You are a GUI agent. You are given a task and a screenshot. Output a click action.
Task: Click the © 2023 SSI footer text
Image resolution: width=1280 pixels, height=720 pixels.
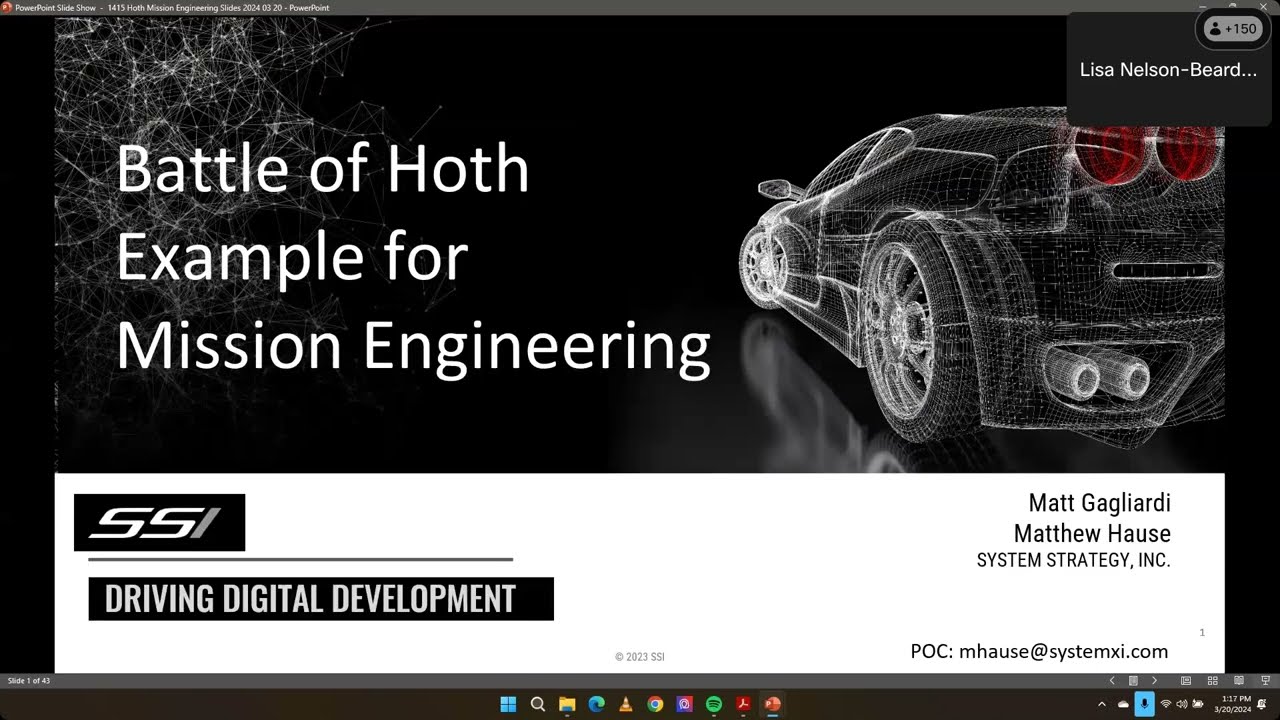[x=640, y=657]
